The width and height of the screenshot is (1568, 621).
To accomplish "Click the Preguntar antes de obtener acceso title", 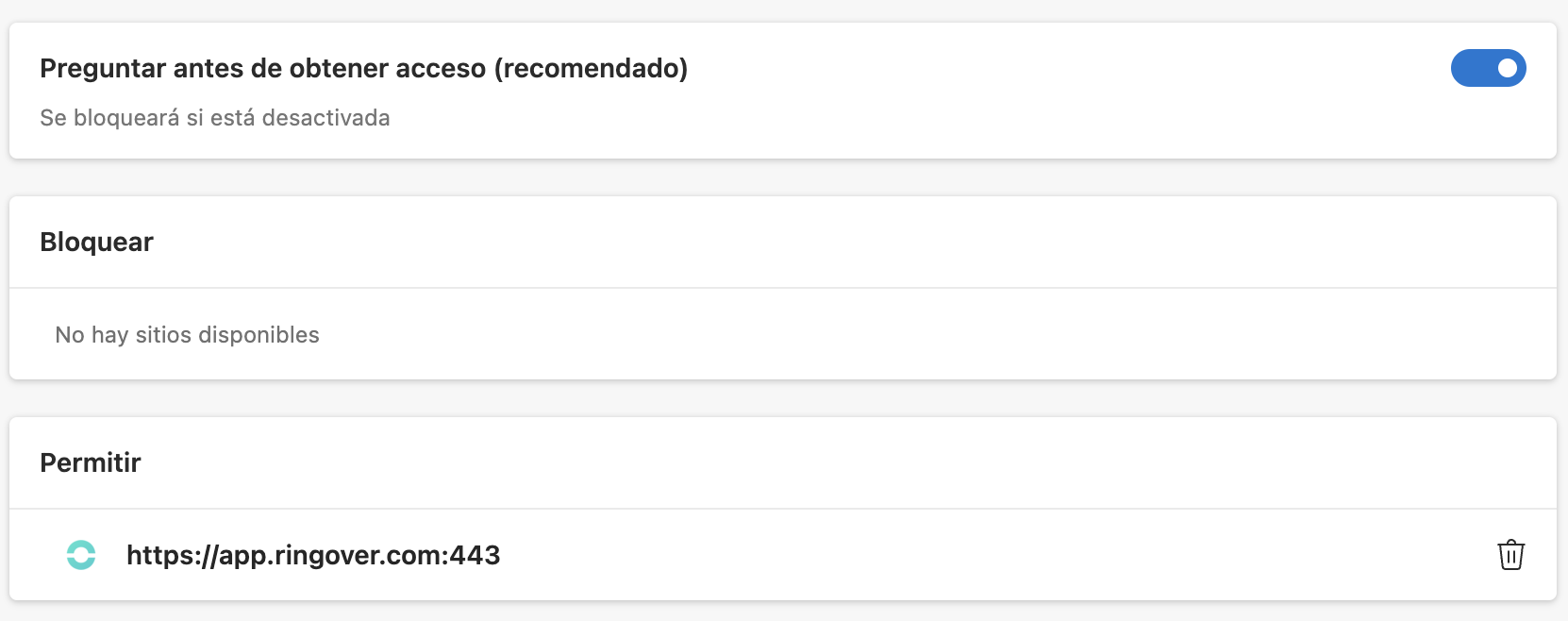I will coord(364,68).
